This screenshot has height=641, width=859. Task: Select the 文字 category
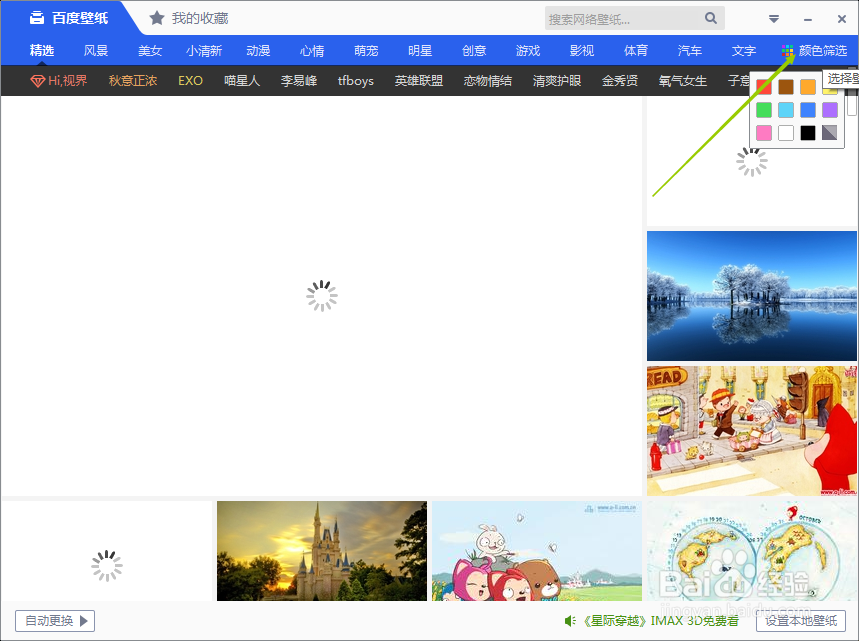point(743,51)
